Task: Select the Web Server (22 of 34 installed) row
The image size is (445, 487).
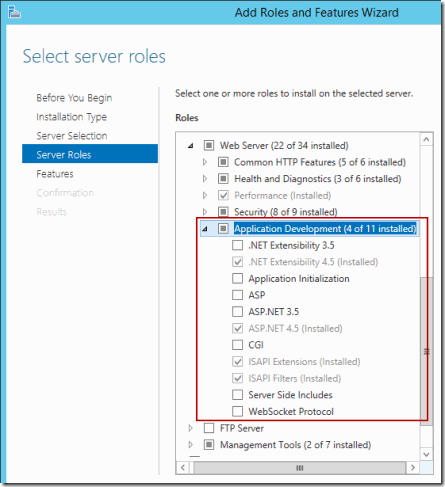Action: (284, 146)
